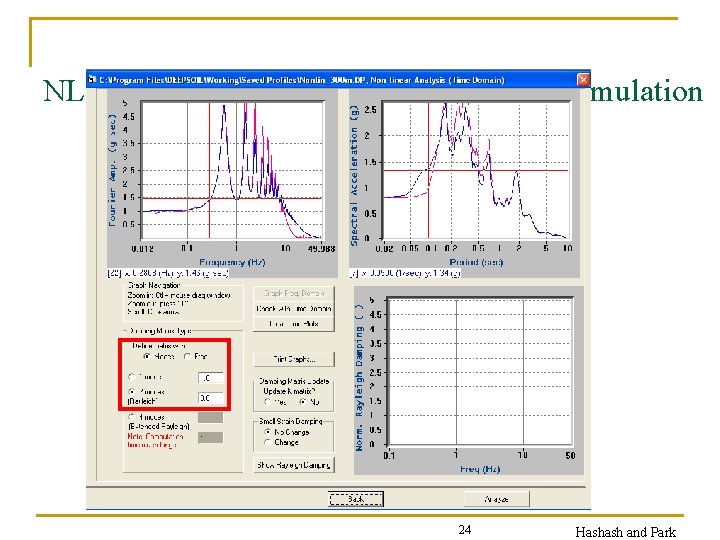Image resolution: width=720 pixels, height=540 pixels.
Task: Click Show Rayleigh Damping button
Action: coord(294,465)
